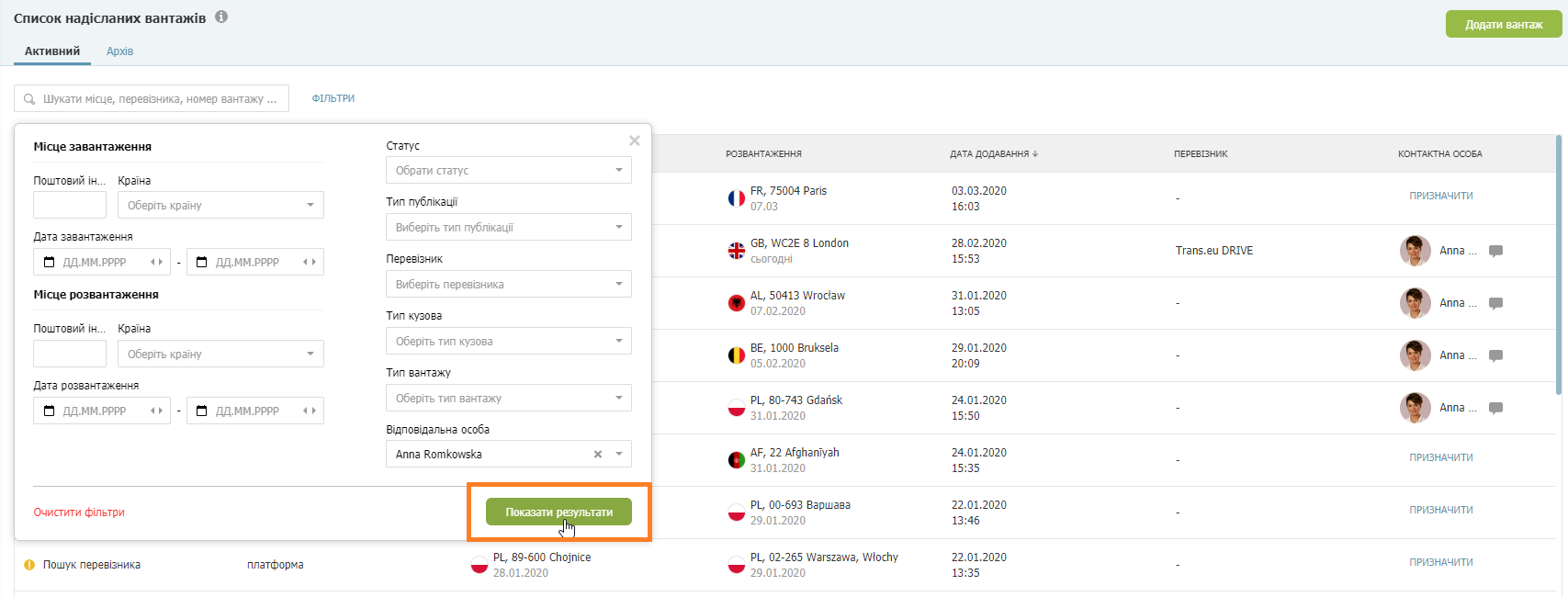Image resolution: width=1568 pixels, height=597 pixels.
Task: Click Afghanistan flag icon for Afghaniyah row
Action: [736, 460]
